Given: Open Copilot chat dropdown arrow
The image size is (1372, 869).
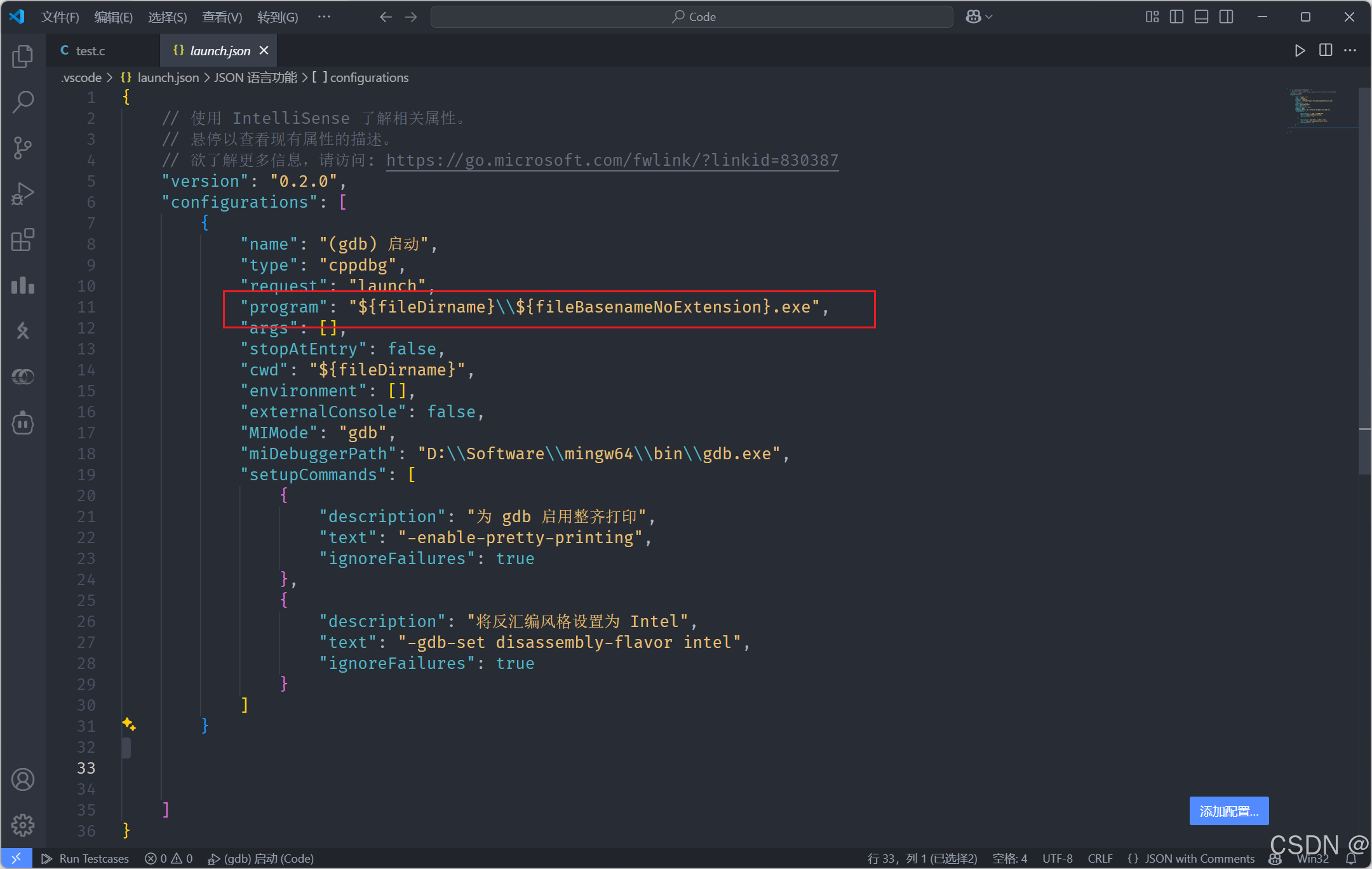Looking at the screenshot, I should pos(989,17).
